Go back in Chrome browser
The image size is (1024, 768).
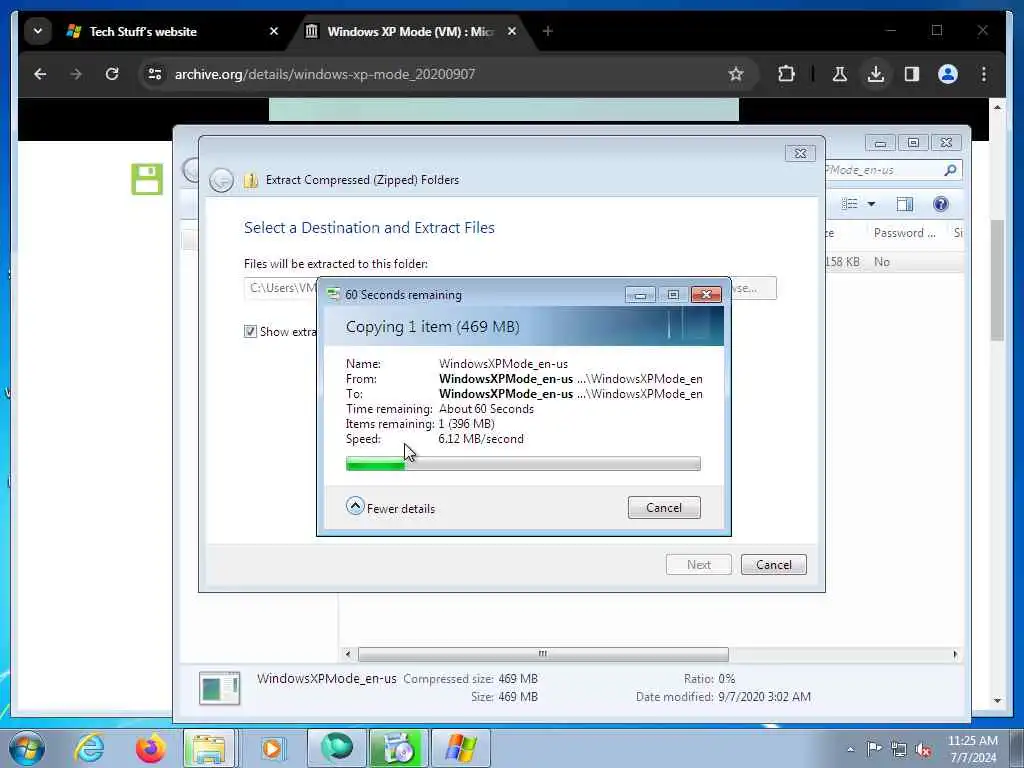pyautogui.click(x=40, y=74)
